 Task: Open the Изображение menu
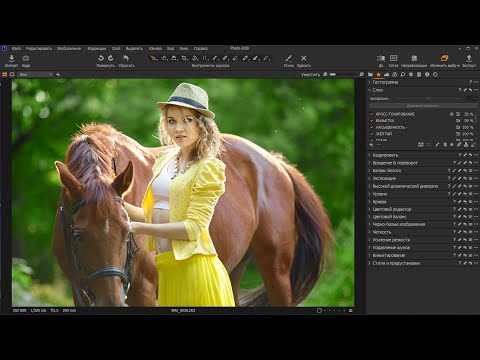[x=69, y=49]
